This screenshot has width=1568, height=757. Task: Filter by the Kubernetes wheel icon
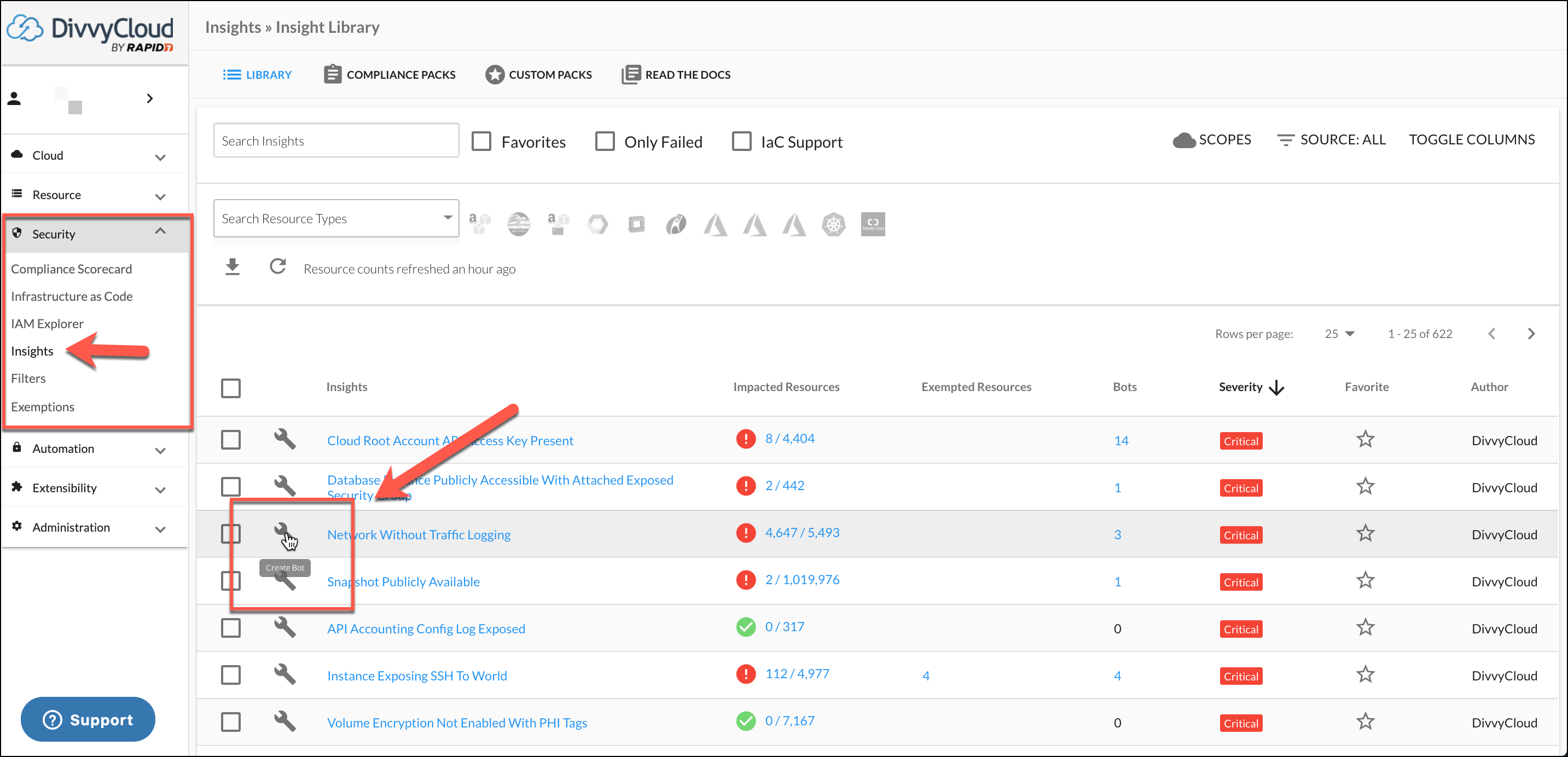(x=833, y=224)
